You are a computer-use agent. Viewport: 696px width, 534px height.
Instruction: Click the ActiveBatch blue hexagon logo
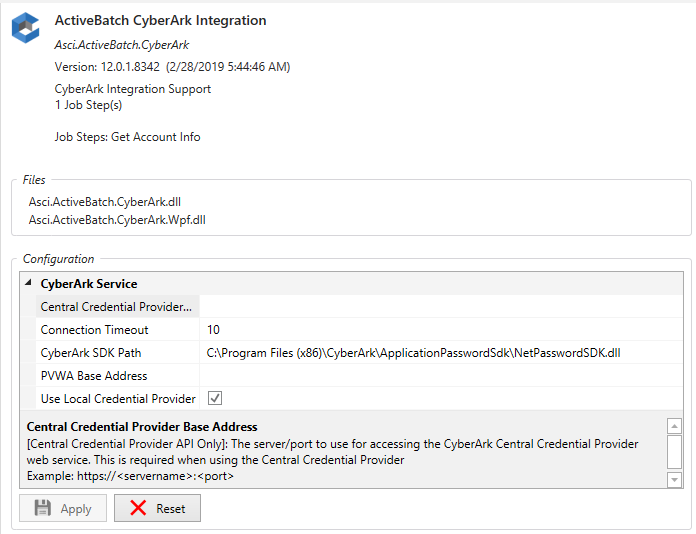pyautogui.click(x=25, y=28)
